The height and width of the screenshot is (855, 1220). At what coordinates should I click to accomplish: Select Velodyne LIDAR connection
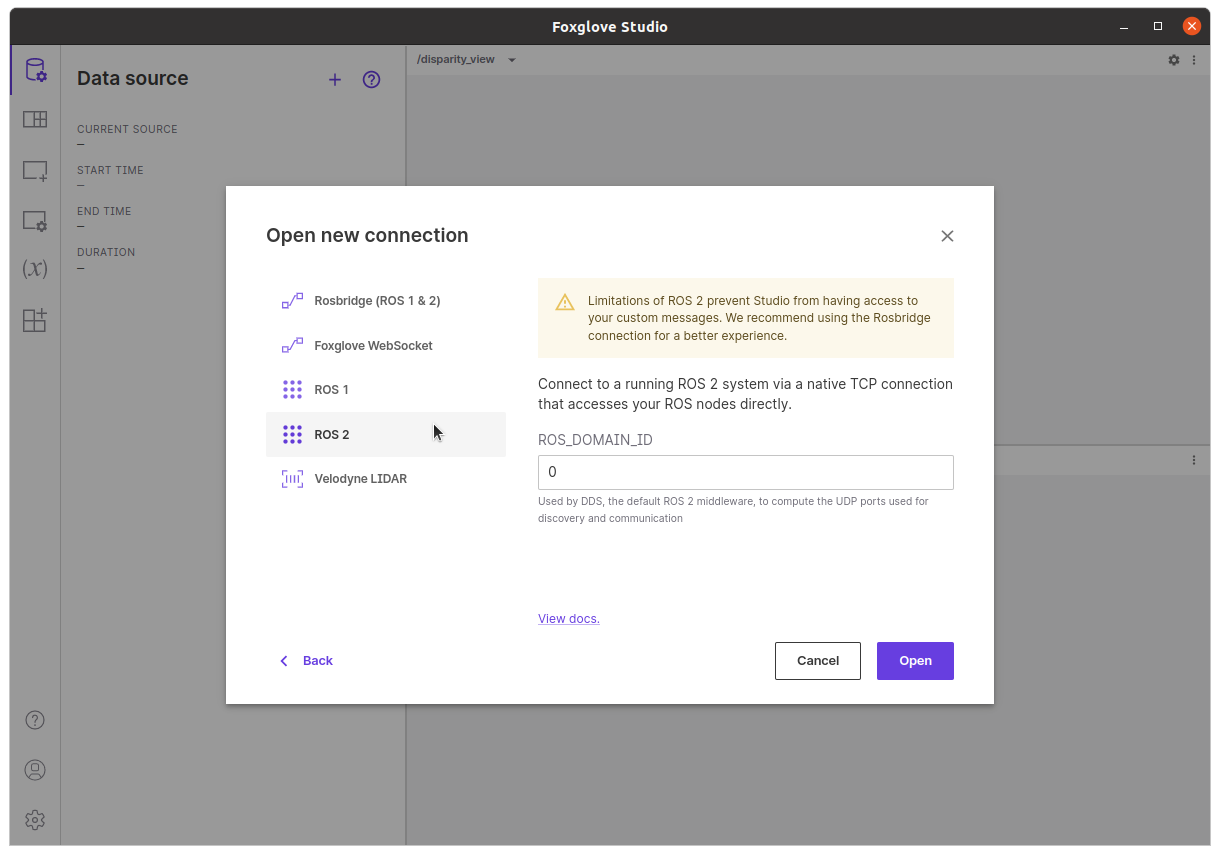coord(386,479)
